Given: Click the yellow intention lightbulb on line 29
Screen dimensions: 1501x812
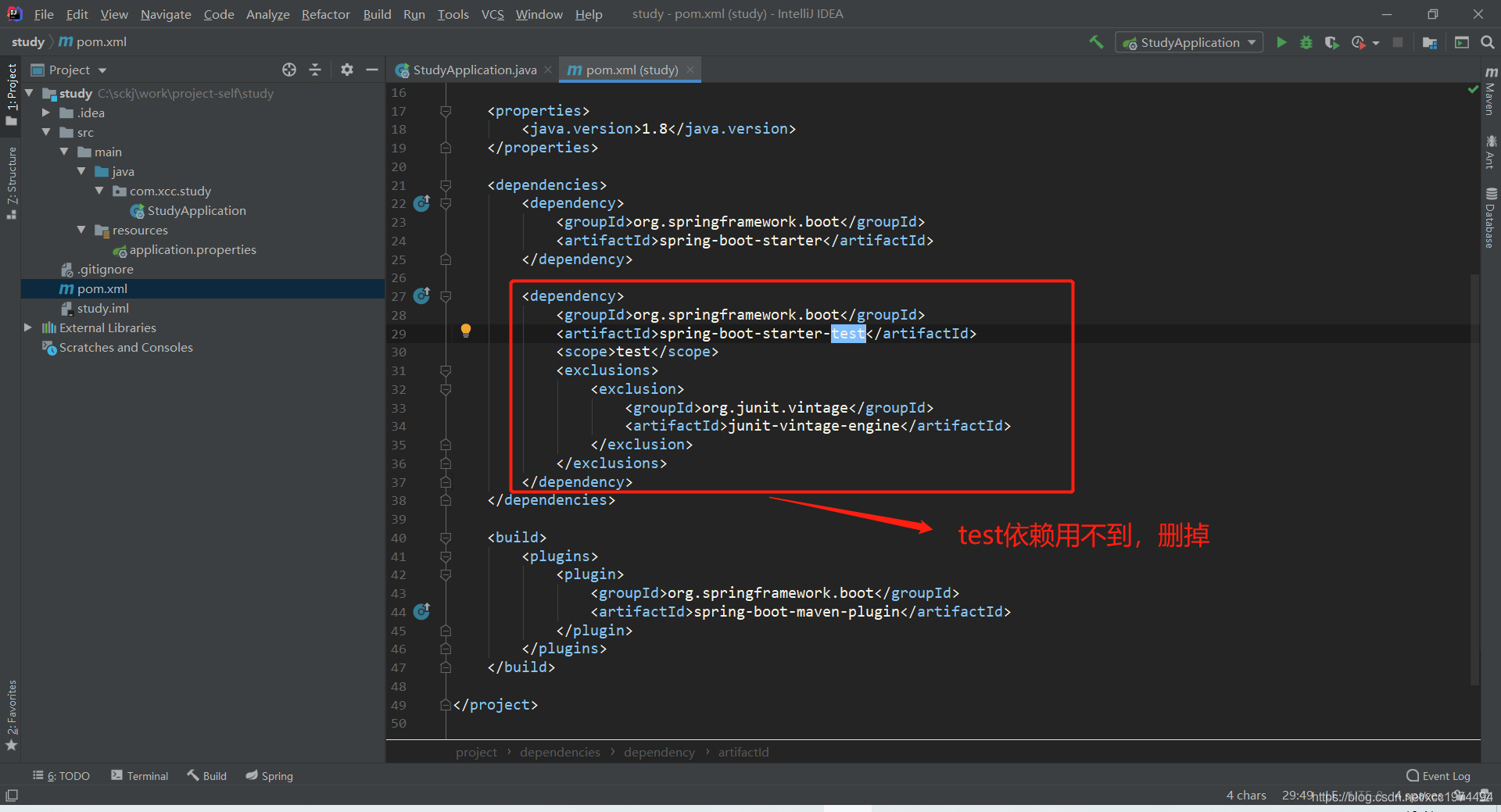Looking at the screenshot, I should pos(466,331).
